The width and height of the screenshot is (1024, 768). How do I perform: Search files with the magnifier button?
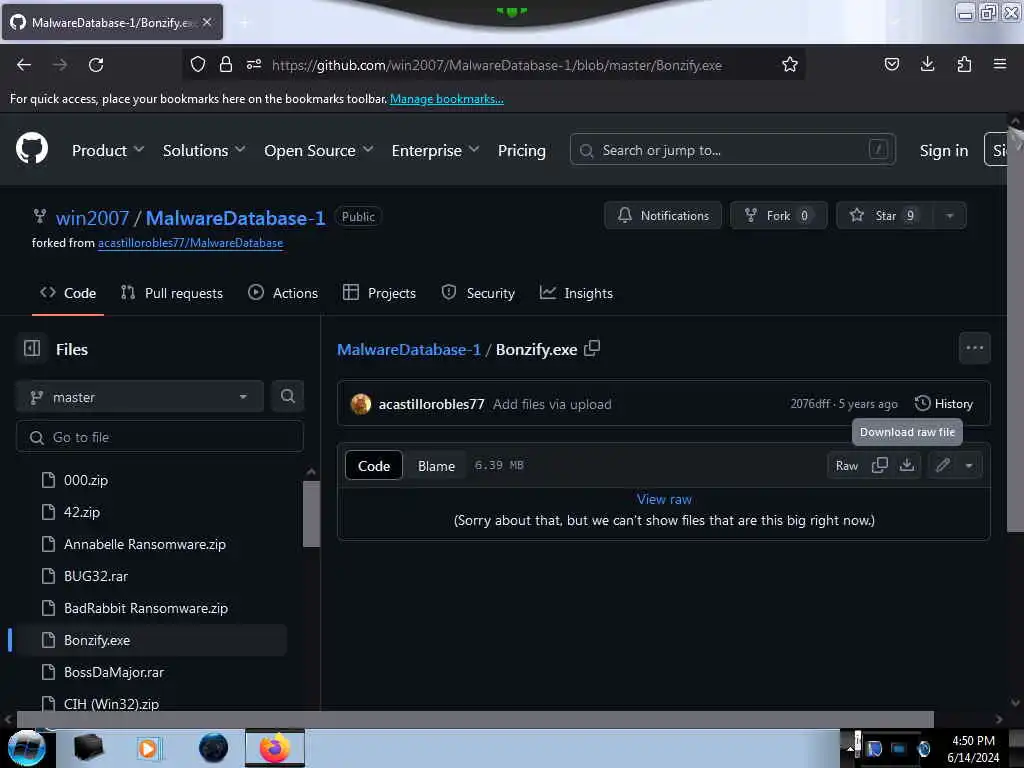(287, 396)
